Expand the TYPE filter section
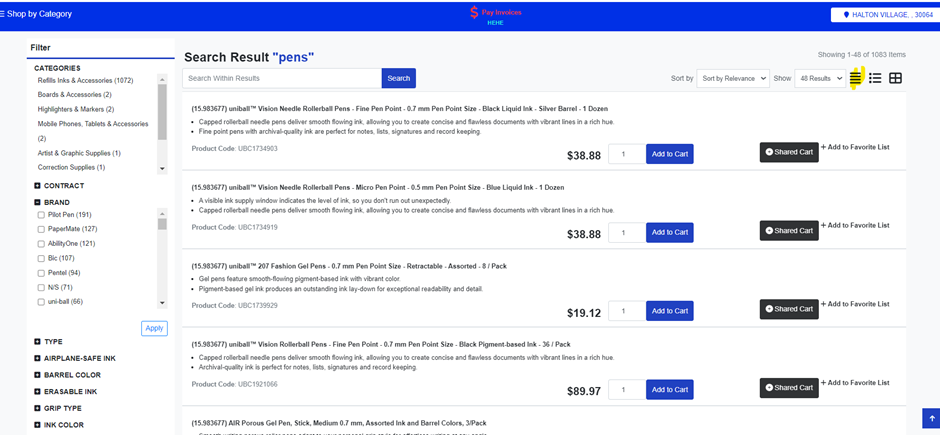940x435 pixels. pos(37,342)
